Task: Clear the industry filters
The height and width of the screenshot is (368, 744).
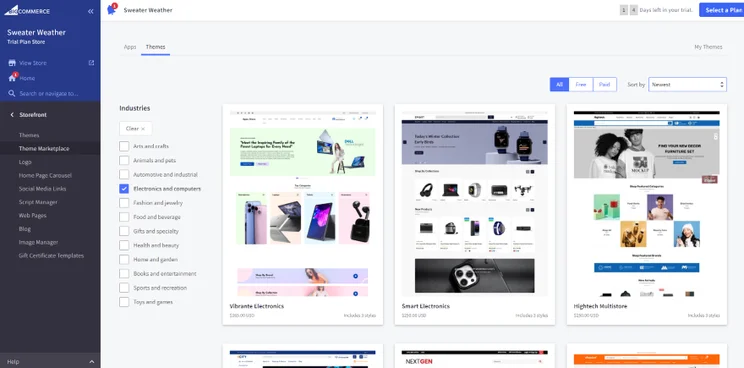Action: 135,129
